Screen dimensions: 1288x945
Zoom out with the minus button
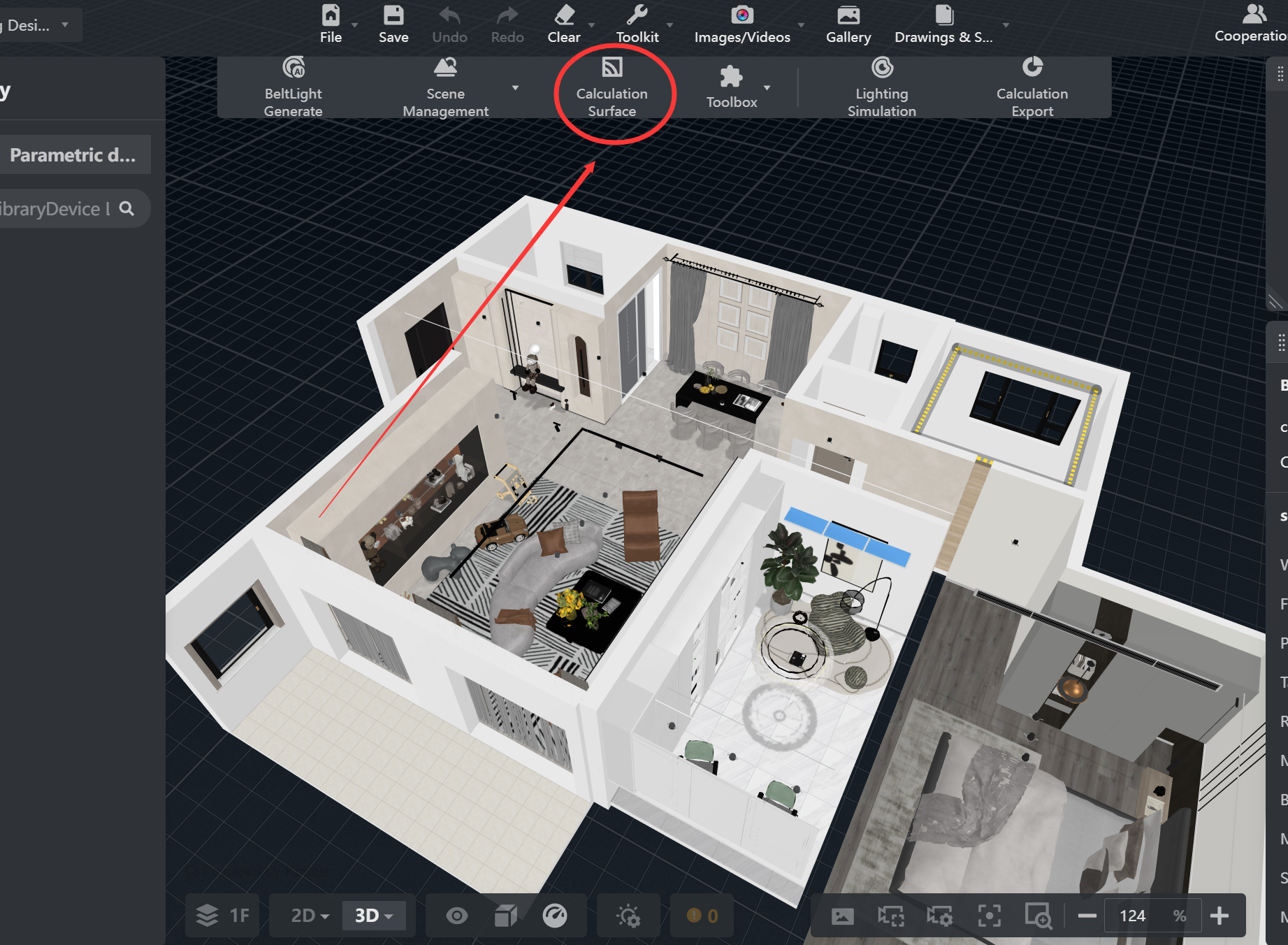coord(1087,916)
